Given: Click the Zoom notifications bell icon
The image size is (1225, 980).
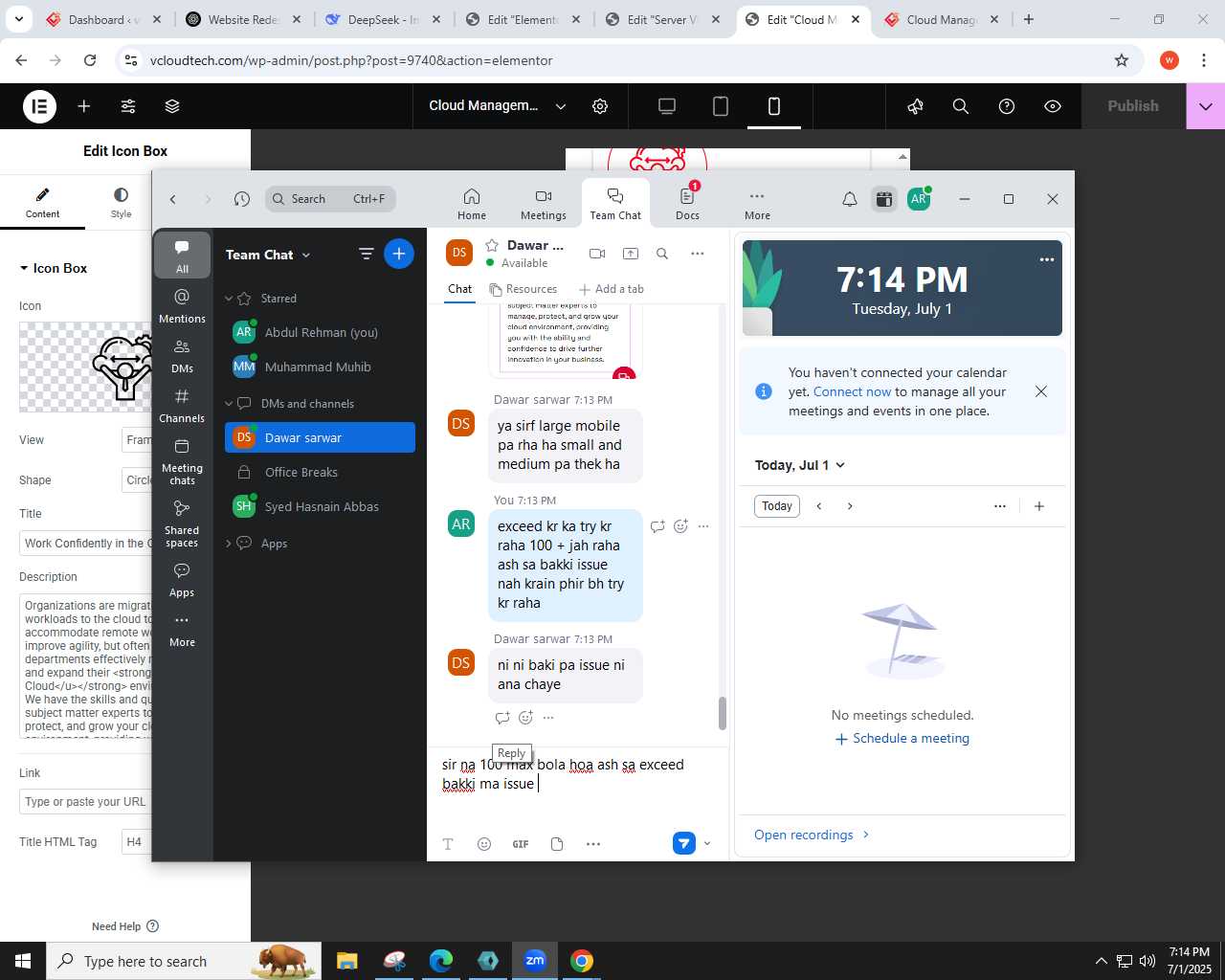Looking at the screenshot, I should click(849, 199).
